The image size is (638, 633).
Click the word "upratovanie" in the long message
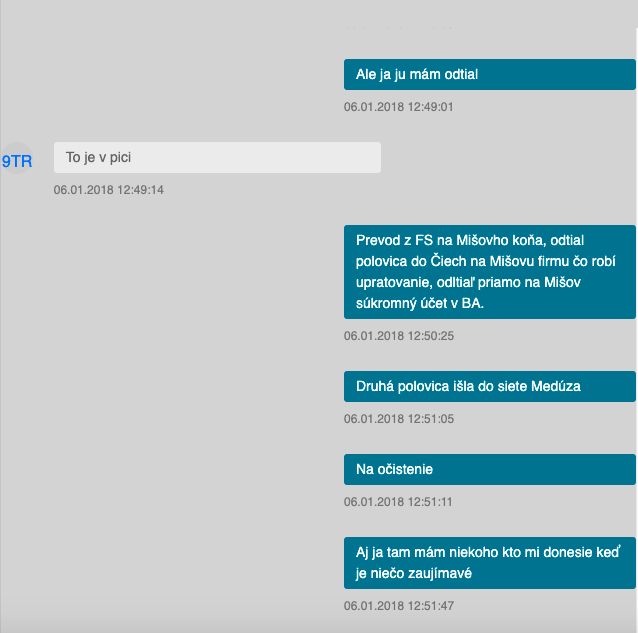[x=390, y=282]
